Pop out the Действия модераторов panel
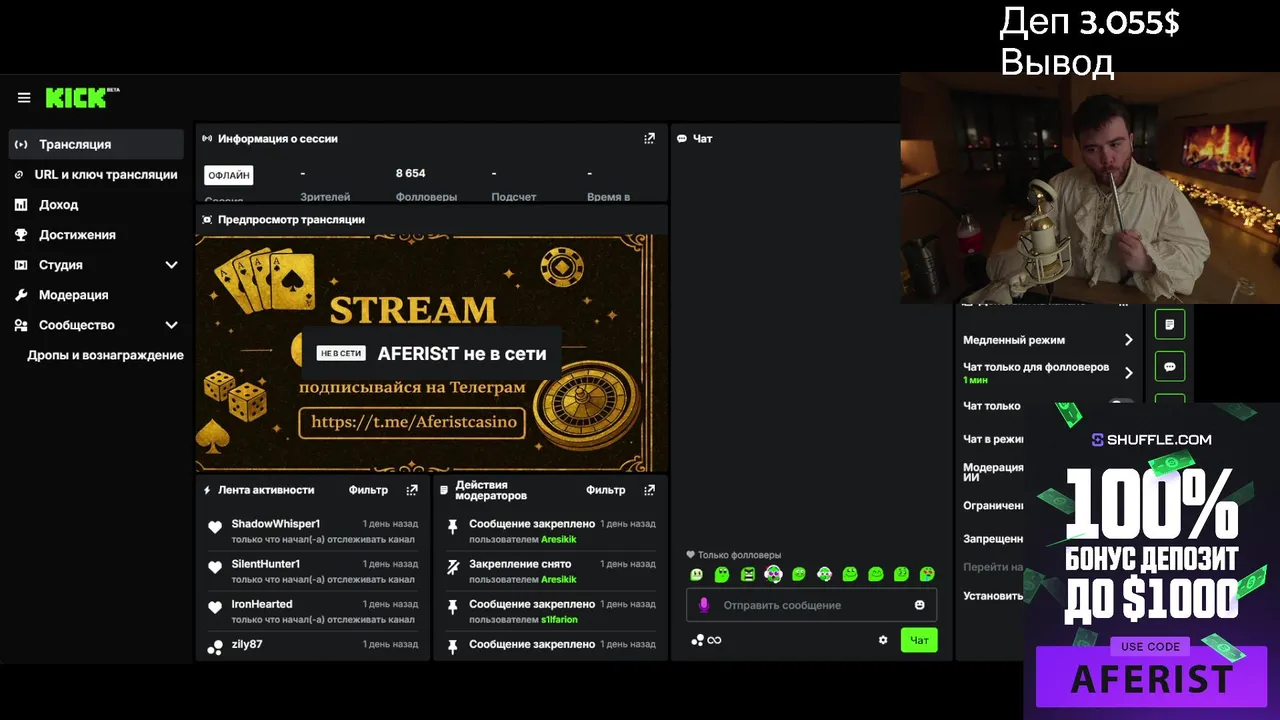This screenshot has height=720, width=1280. click(649, 490)
